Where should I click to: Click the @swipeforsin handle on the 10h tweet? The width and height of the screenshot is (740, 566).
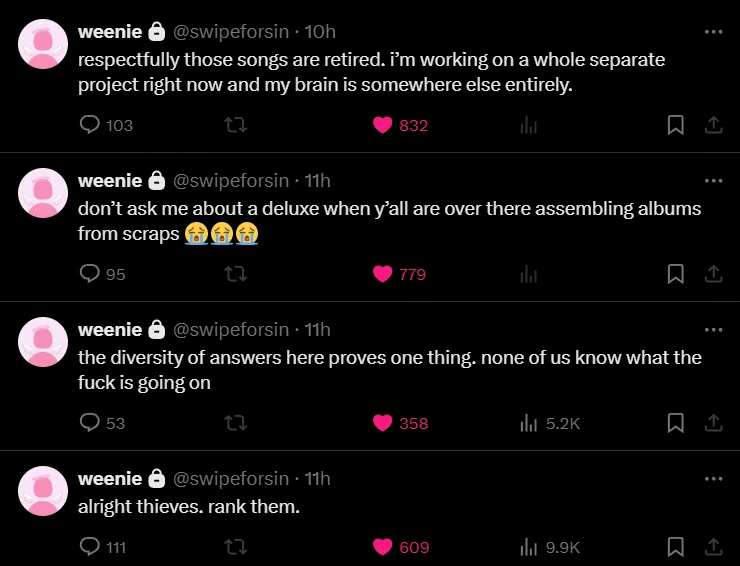pyautogui.click(x=231, y=32)
